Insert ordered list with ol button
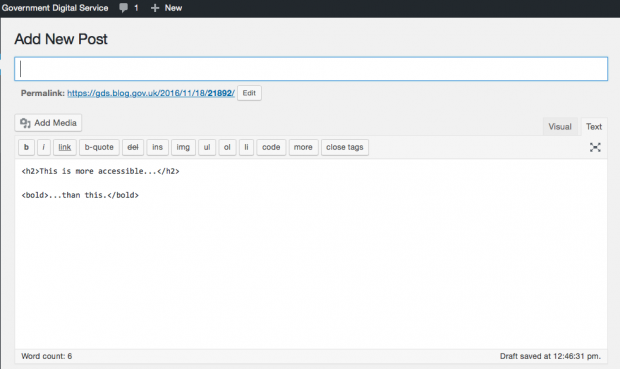Screen dimensions: 620x369 point(227,147)
